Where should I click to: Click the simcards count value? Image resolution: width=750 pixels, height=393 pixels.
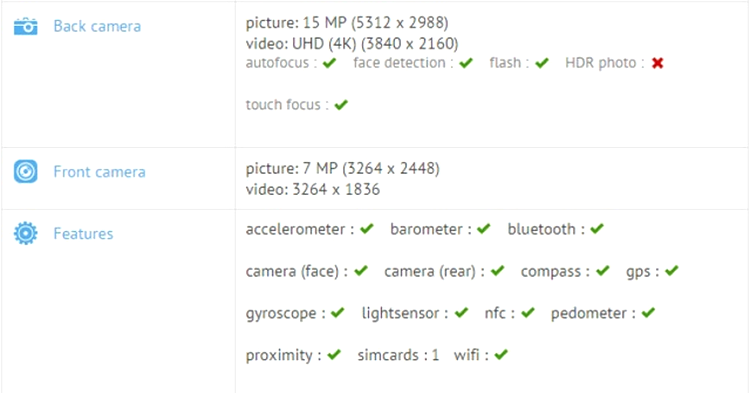pos(435,355)
